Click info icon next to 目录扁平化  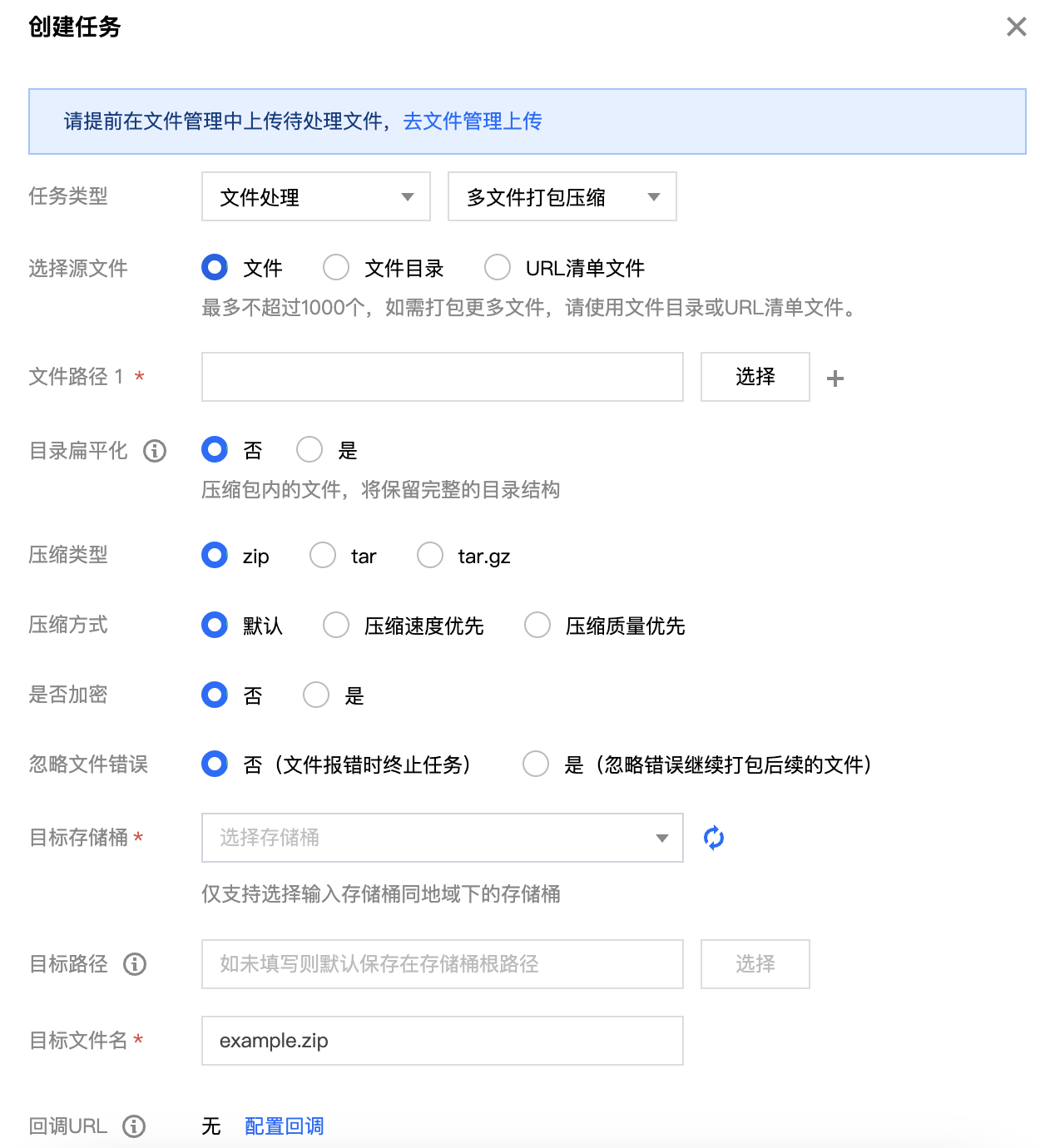point(155,451)
